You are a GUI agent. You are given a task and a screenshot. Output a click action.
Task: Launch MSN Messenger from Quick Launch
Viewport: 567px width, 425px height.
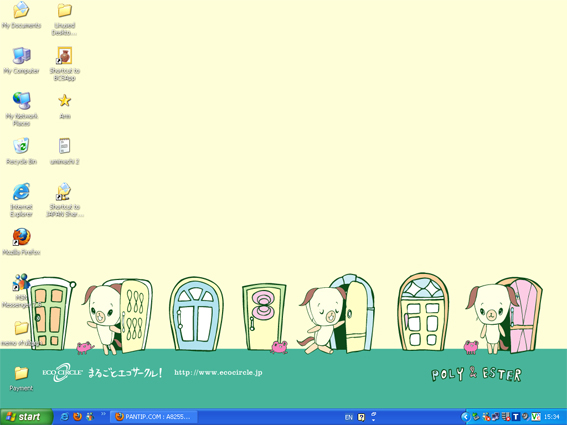[x=90, y=417]
